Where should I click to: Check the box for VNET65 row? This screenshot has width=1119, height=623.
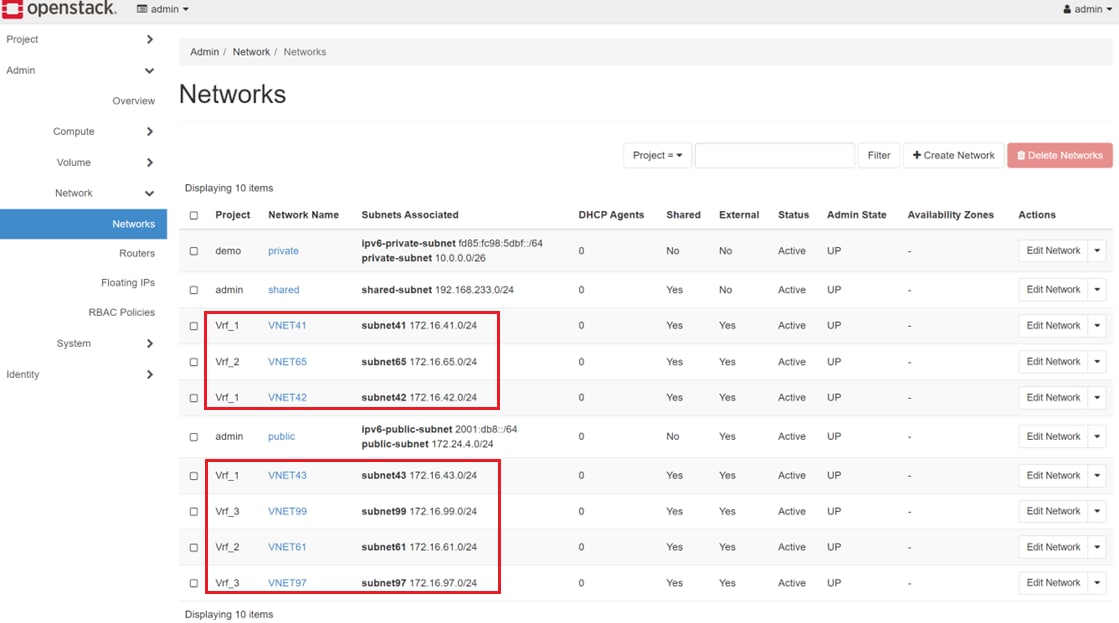point(193,362)
